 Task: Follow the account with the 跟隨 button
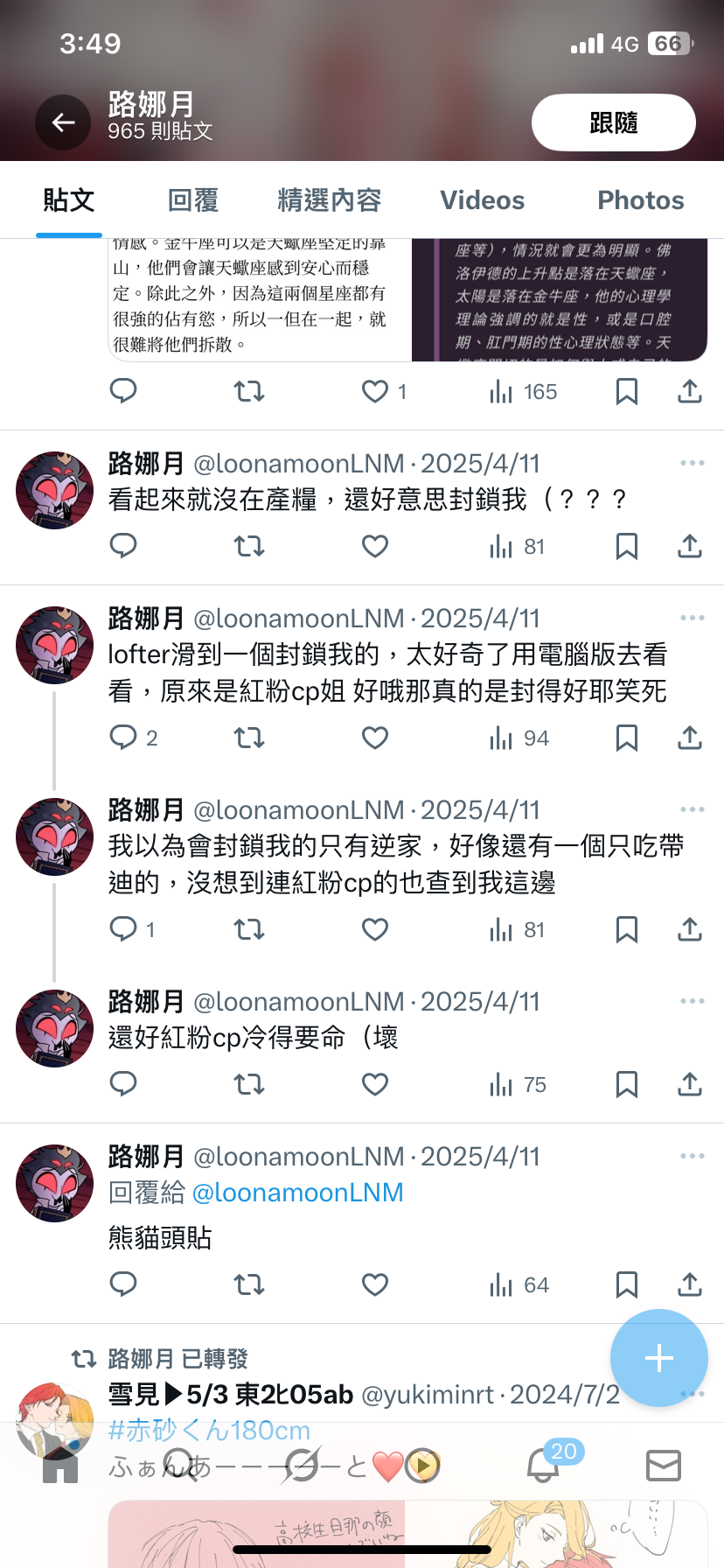tap(614, 122)
